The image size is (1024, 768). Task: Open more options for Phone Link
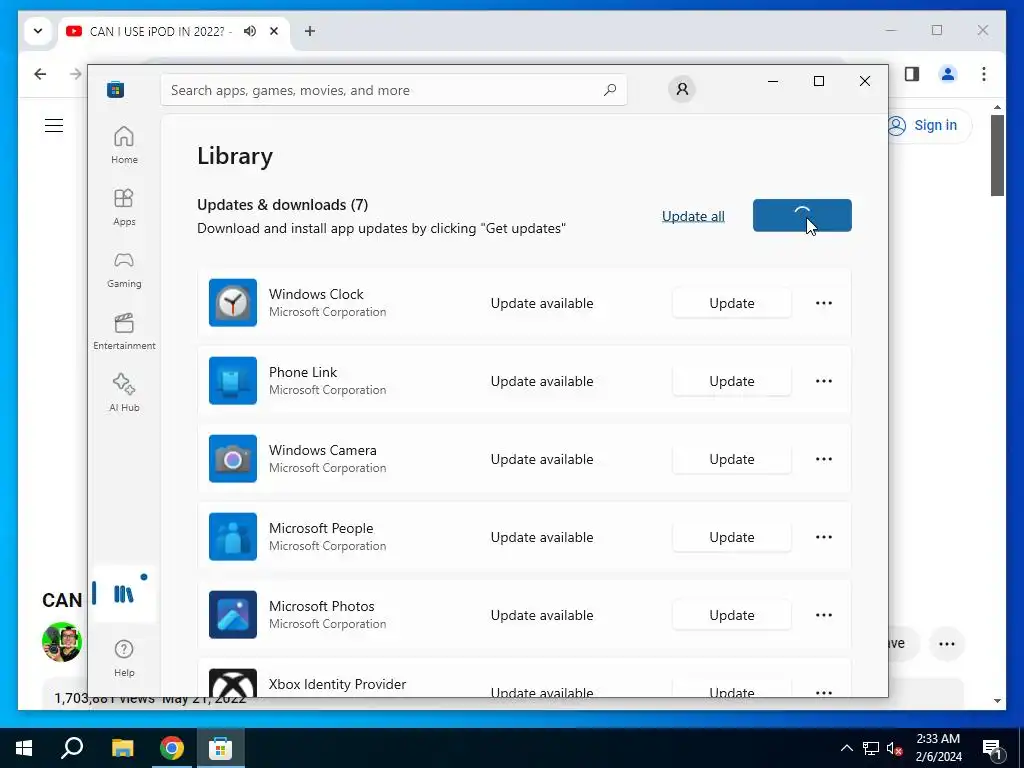tap(824, 381)
